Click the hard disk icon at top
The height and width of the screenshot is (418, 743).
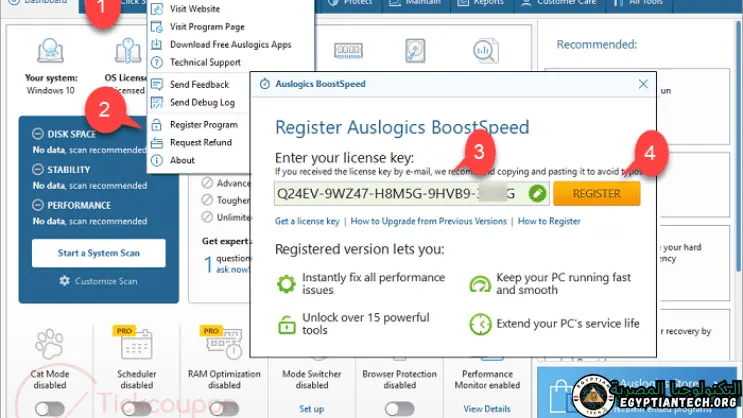tap(416, 50)
